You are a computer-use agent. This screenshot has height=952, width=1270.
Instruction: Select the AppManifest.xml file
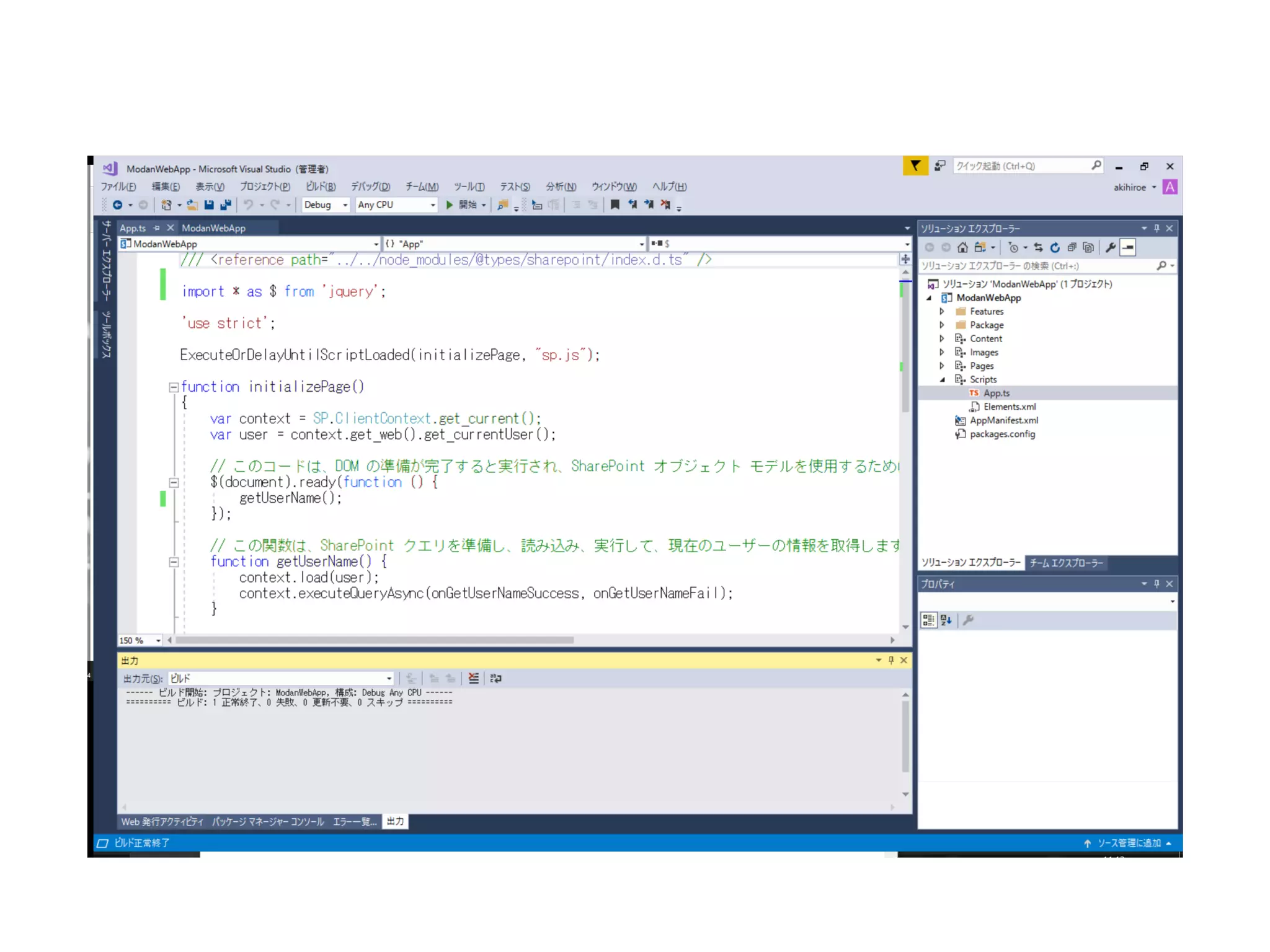[x=1003, y=420]
